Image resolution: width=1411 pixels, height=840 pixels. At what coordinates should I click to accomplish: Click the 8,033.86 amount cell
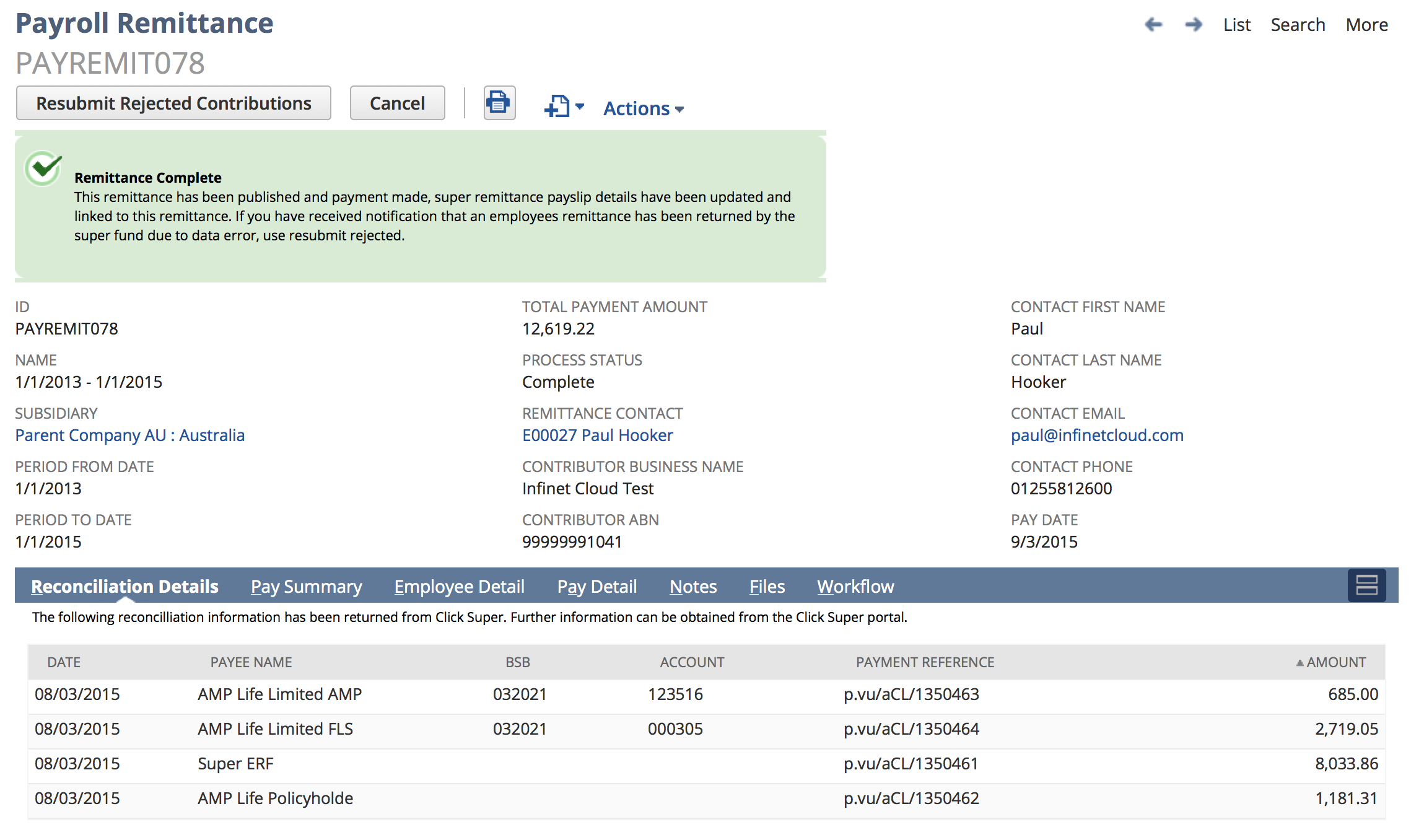1347,763
